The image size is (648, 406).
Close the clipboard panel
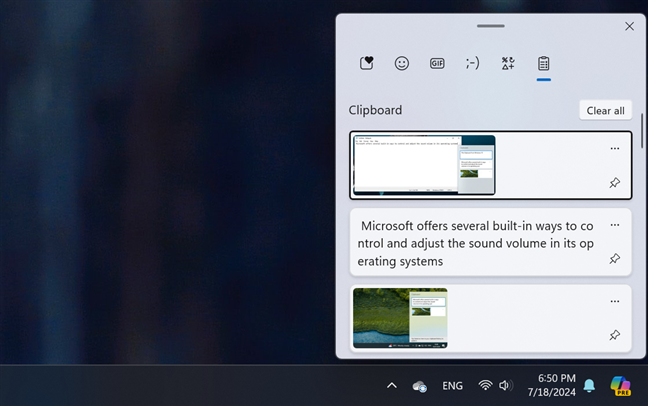point(629,26)
